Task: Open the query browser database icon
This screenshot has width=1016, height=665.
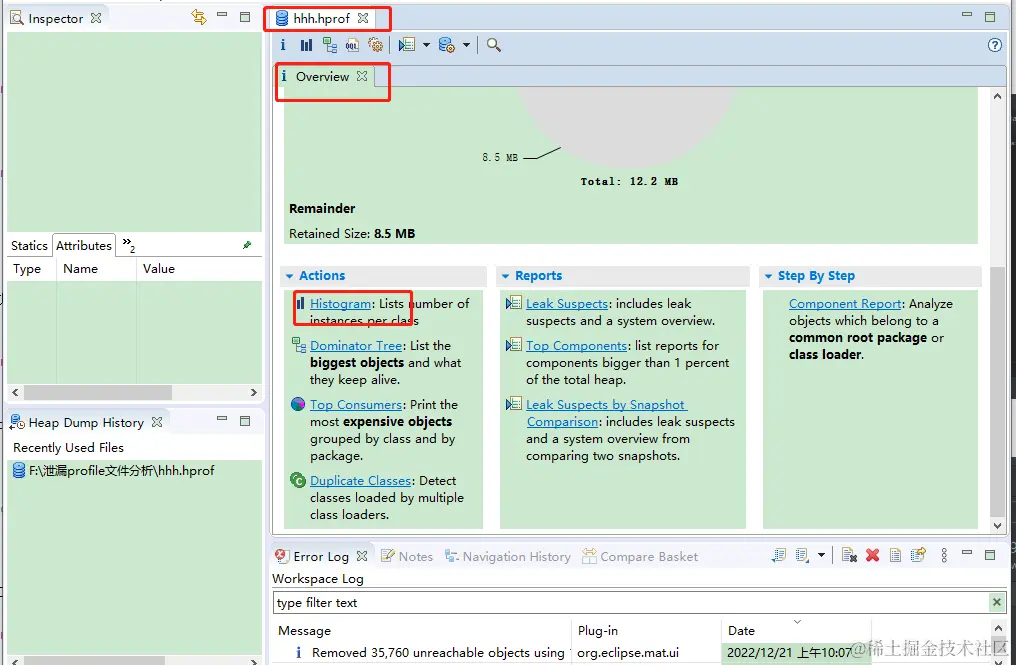Action: click(446, 45)
